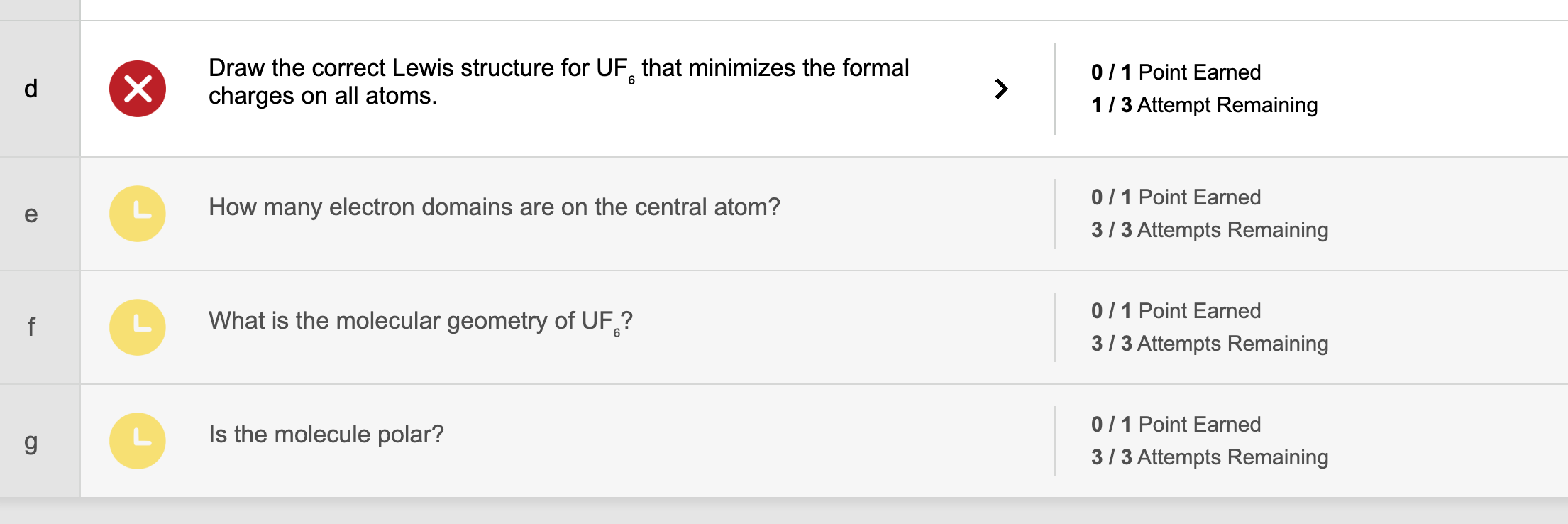Open the electron domains question in part e

494,207
